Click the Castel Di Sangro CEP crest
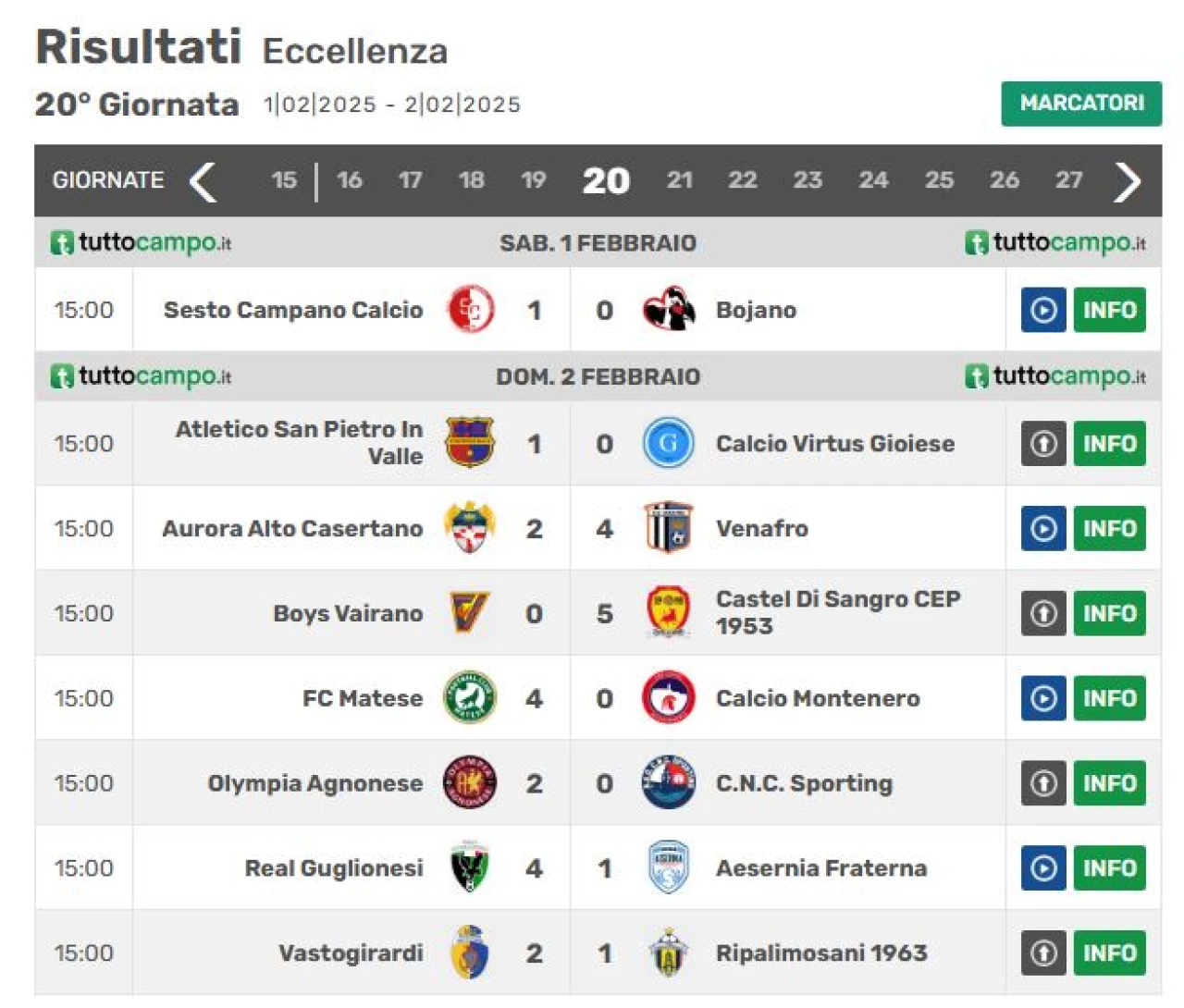The image size is (1184, 1008). point(668,612)
